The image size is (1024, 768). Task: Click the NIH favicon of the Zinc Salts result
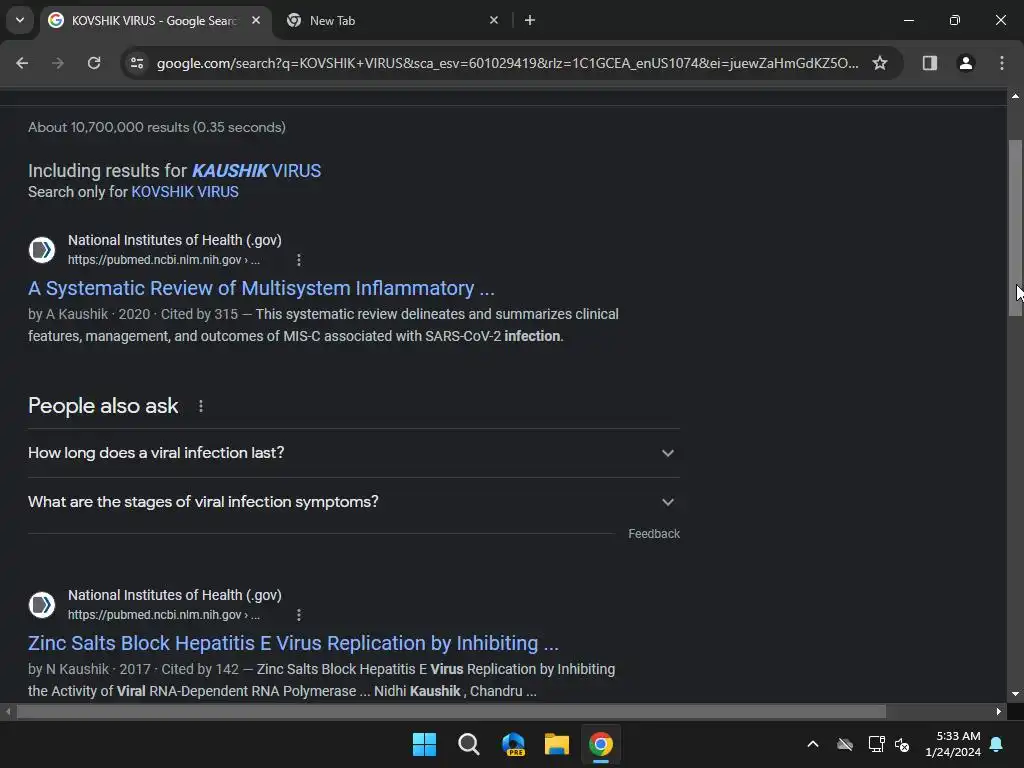click(42, 605)
